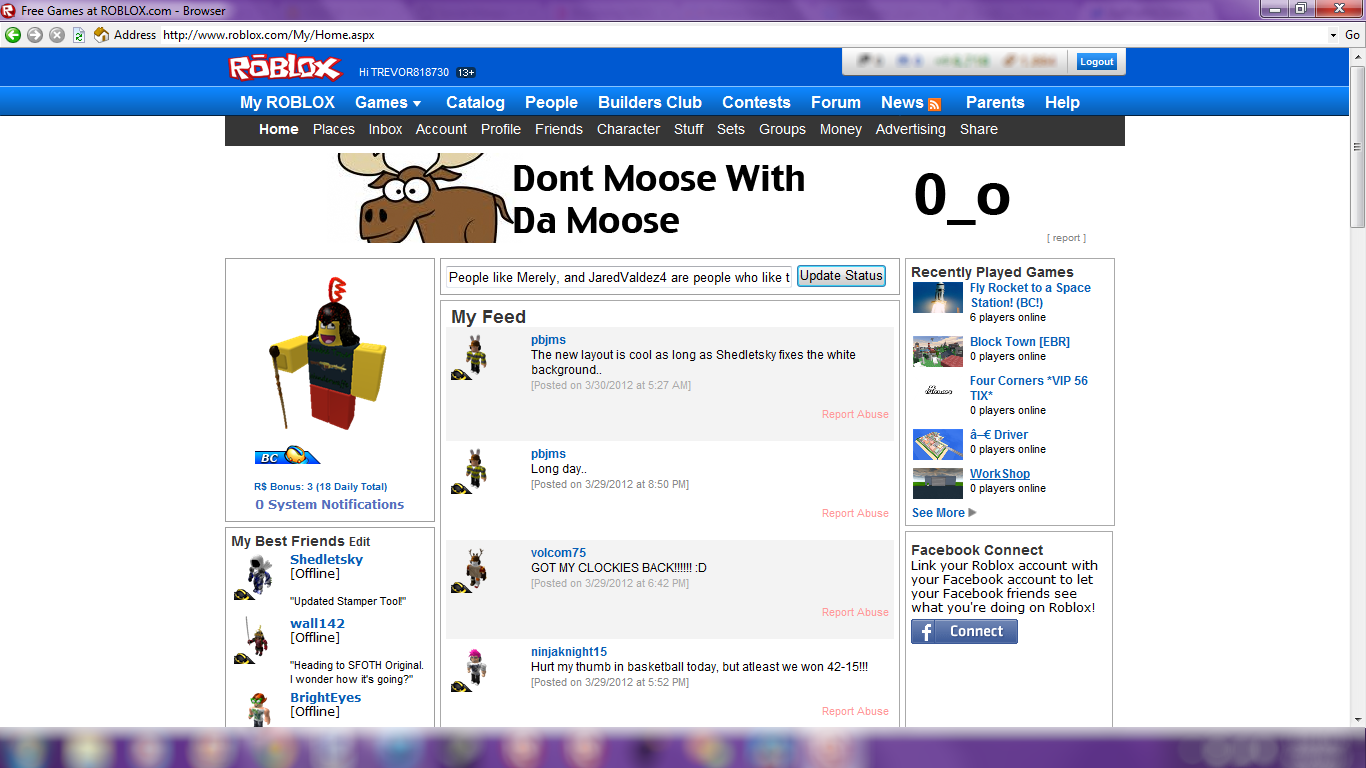Open the Driver game thumbnail
1366x768 pixels.
(x=938, y=444)
